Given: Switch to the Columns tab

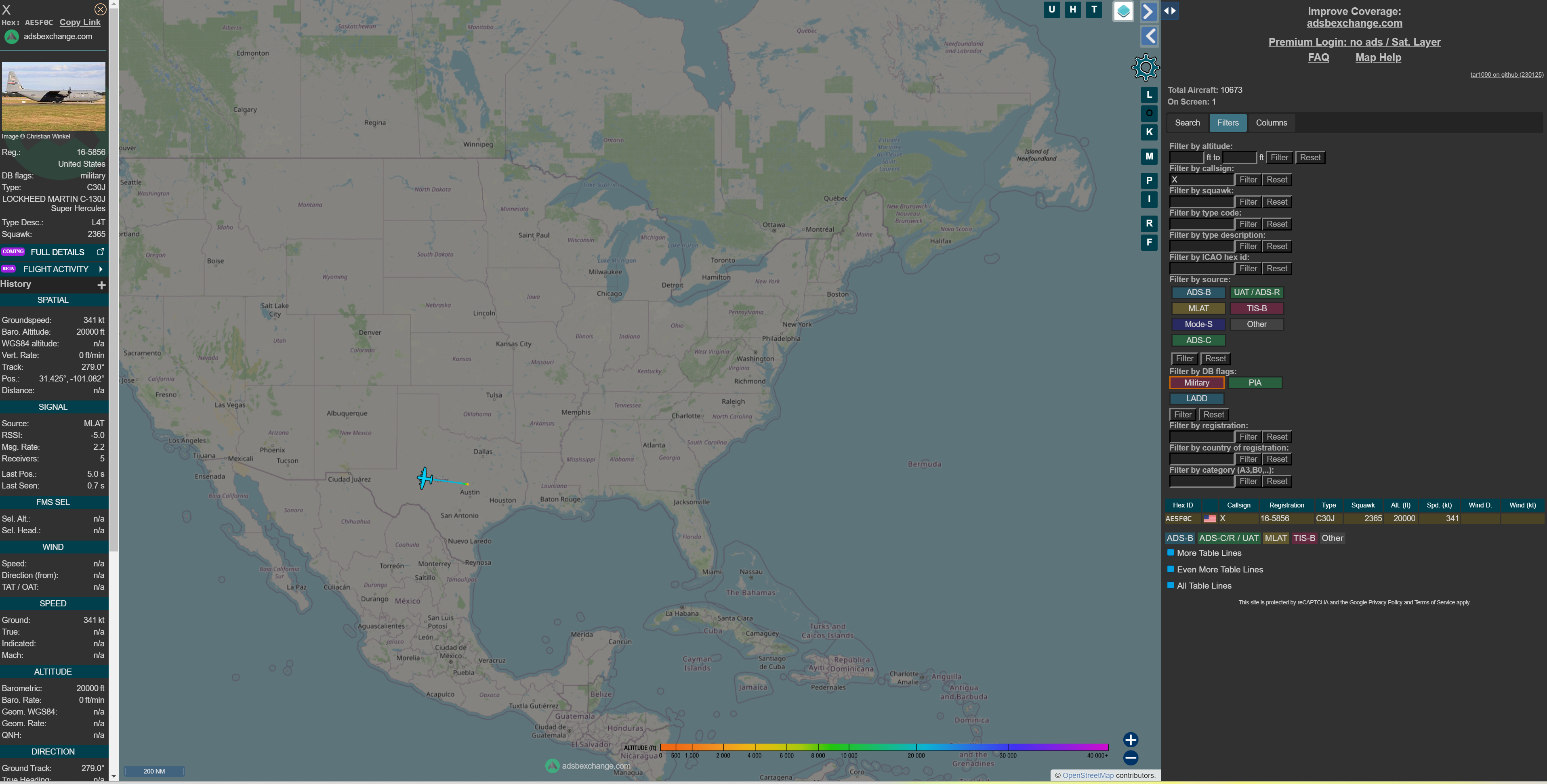Looking at the screenshot, I should [x=1271, y=122].
